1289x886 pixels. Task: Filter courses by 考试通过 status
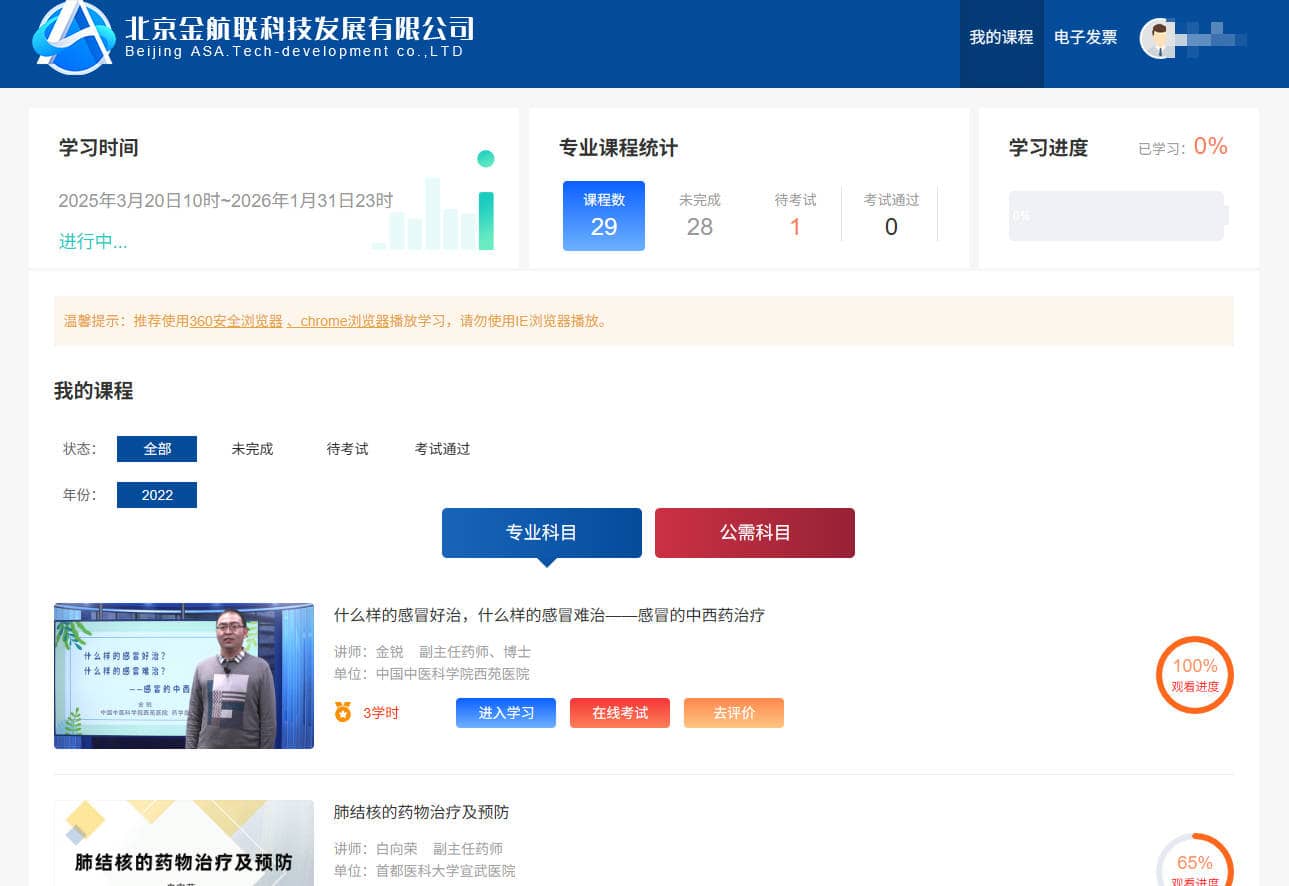pos(442,449)
